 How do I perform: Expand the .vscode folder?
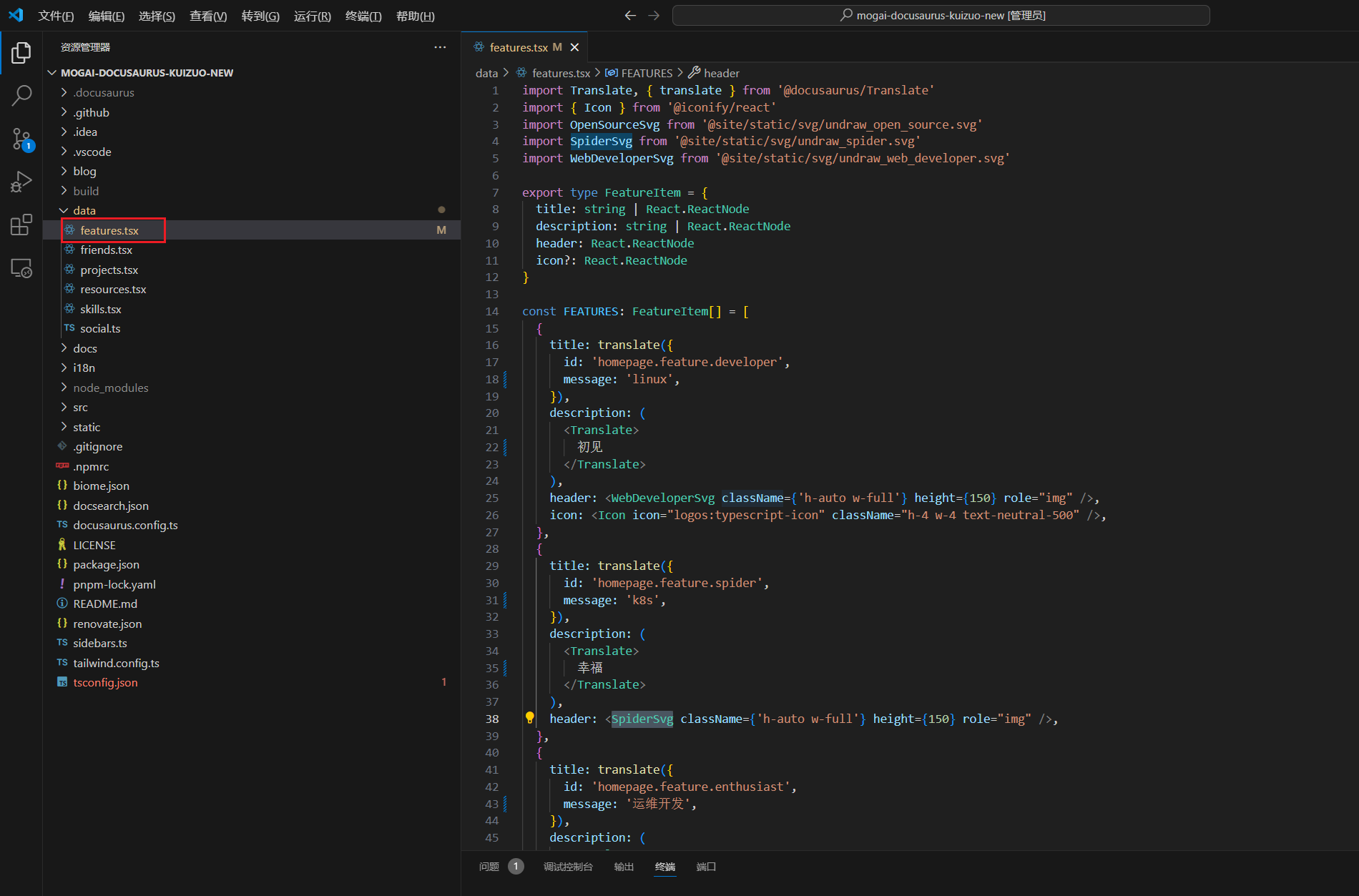(x=64, y=152)
